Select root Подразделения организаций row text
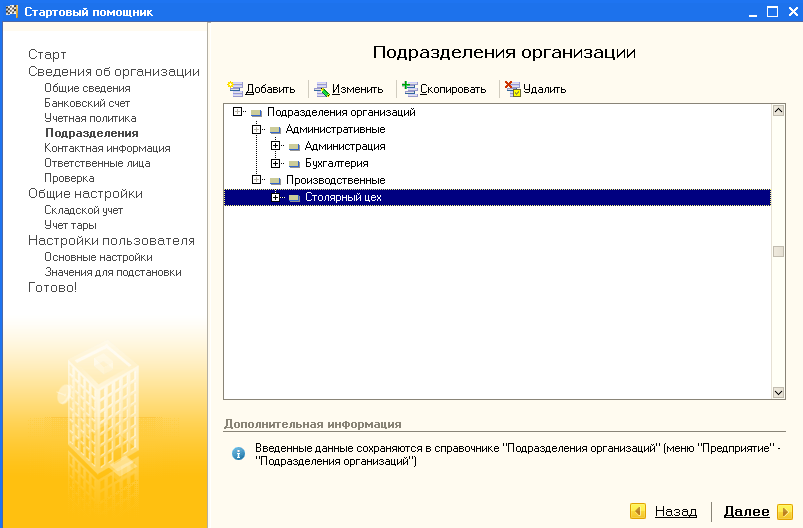This screenshot has width=803, height=528. [x=341, y=112]
